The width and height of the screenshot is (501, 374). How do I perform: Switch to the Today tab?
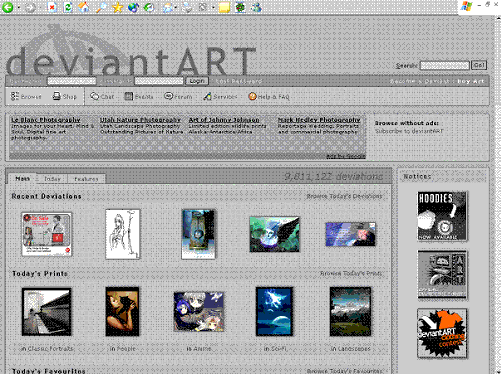click(x=52, y=179)
